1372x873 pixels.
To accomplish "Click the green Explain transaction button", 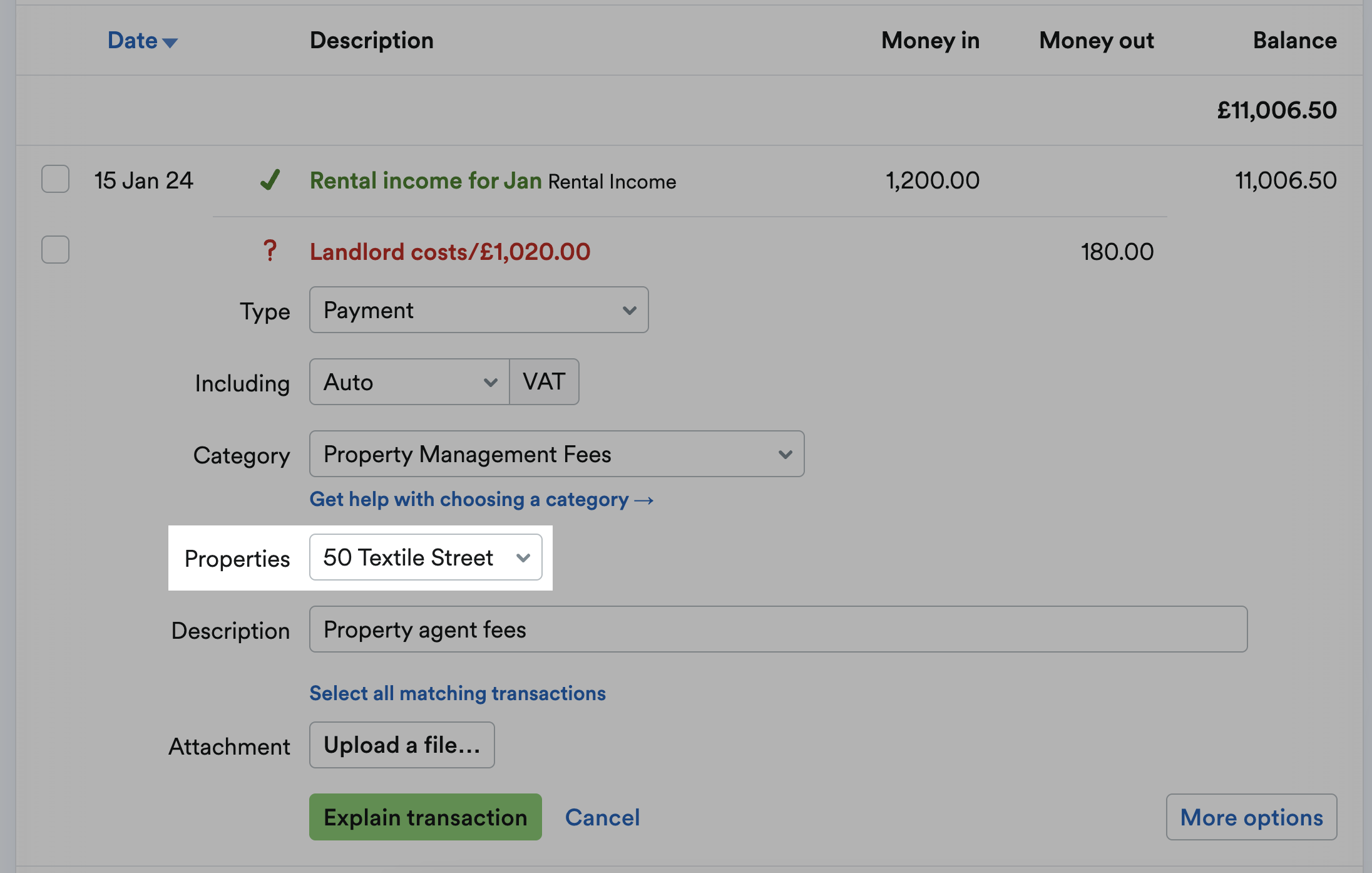I will pos(426,817).
